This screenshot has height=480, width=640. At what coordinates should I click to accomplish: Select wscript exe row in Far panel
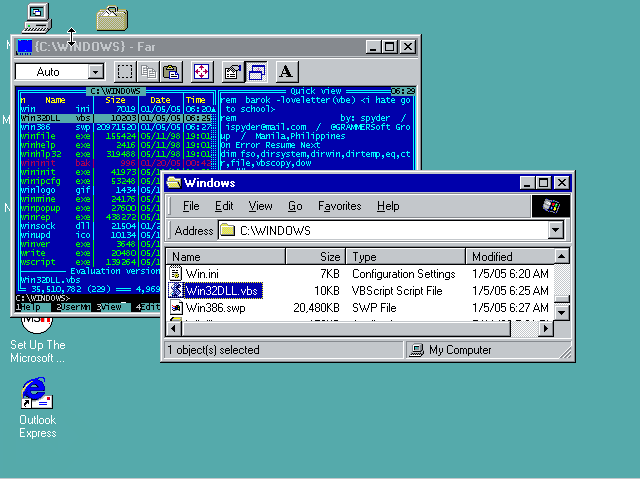[x=91, y=262]
